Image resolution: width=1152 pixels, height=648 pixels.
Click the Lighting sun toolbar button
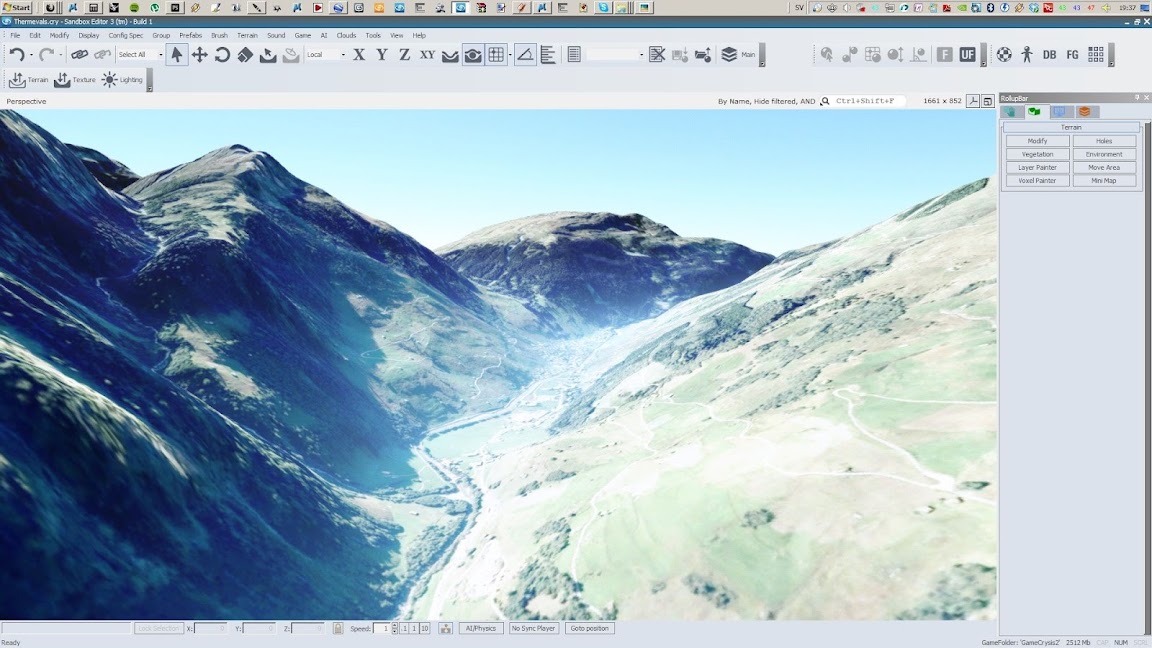click(122, 79)
